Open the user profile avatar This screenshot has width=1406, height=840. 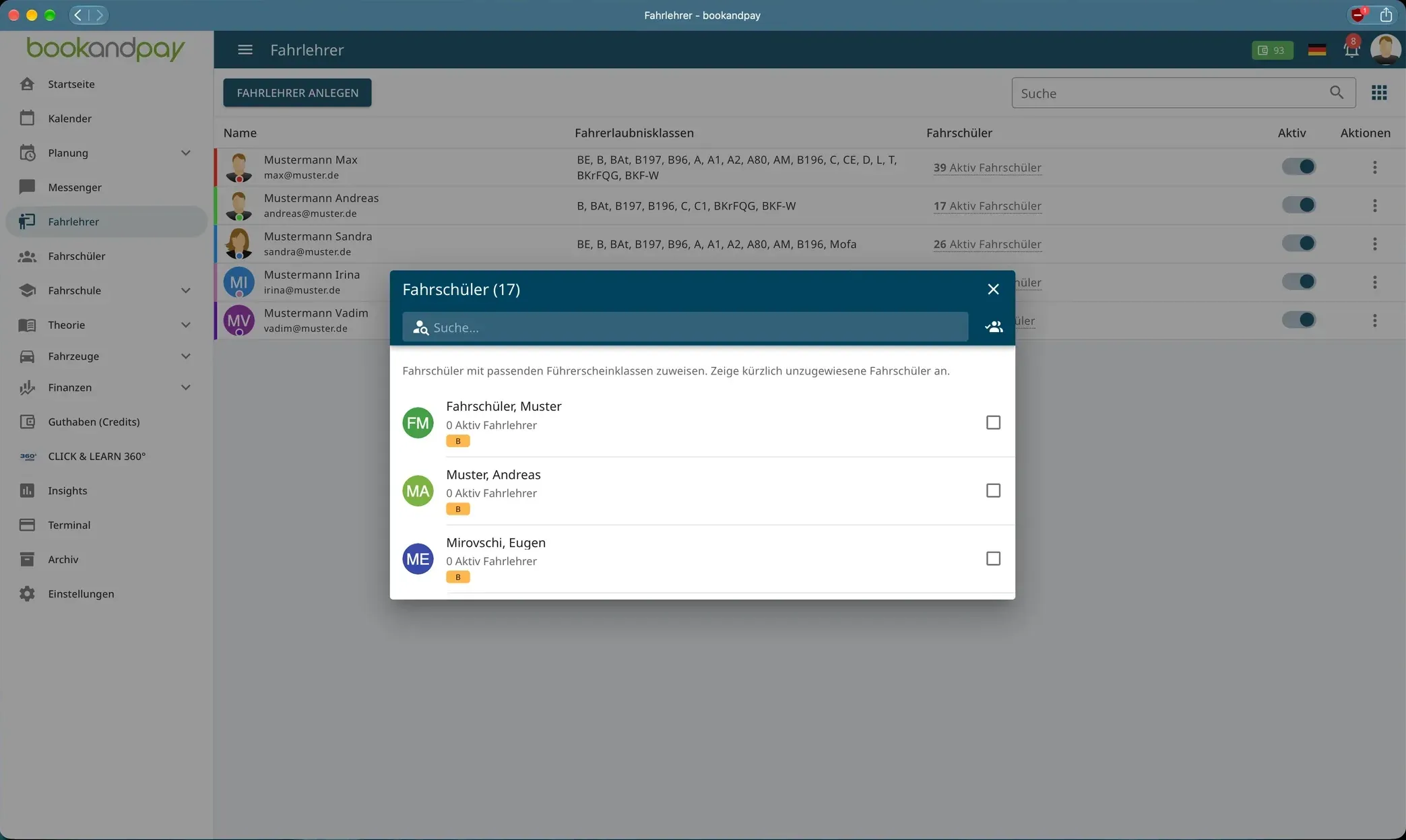(x=1385, y=50)
